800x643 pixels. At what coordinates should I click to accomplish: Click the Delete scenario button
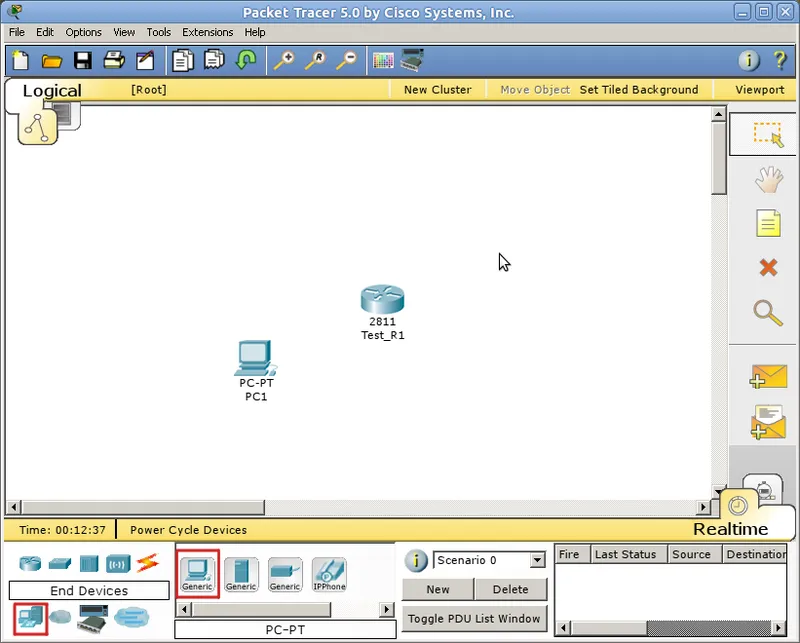click(x=511, y=589)
